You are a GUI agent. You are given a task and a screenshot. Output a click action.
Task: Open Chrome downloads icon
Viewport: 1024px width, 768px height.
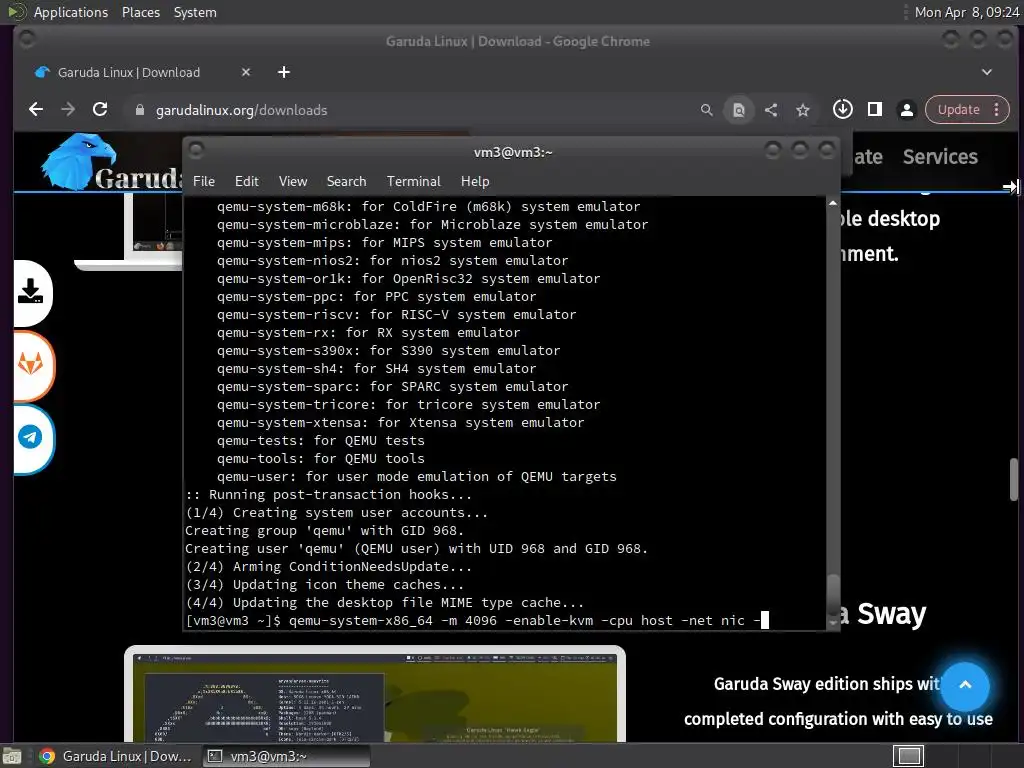pyautogui.click(x=842, y=109)
